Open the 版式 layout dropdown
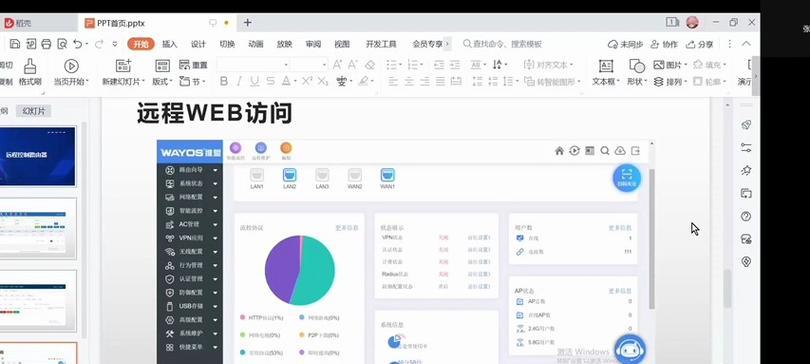This screenshot has height=364, width=810. [x=162, y=82]
